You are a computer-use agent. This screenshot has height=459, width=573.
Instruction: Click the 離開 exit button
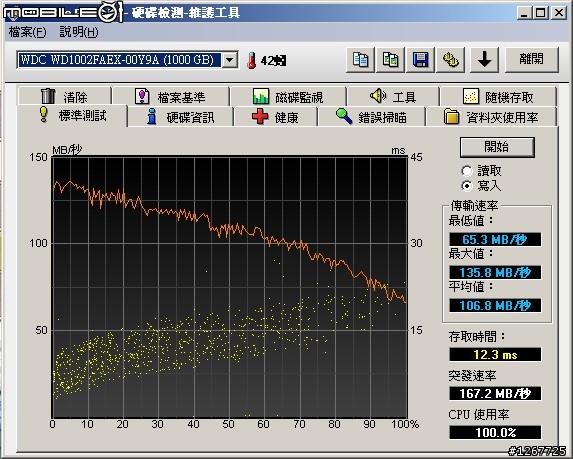click(x=532, y=59)
